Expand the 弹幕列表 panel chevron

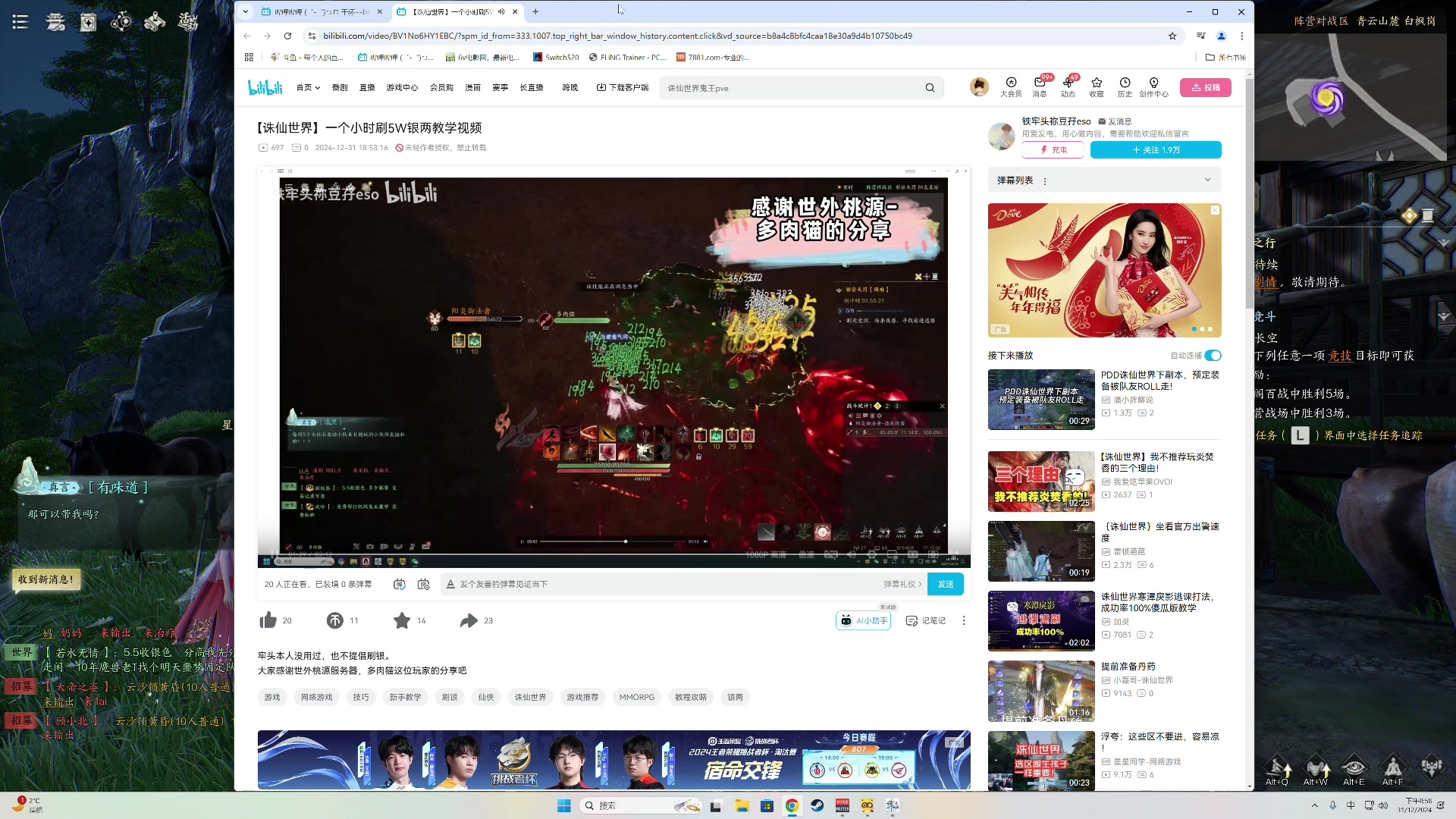(1207, 180)
